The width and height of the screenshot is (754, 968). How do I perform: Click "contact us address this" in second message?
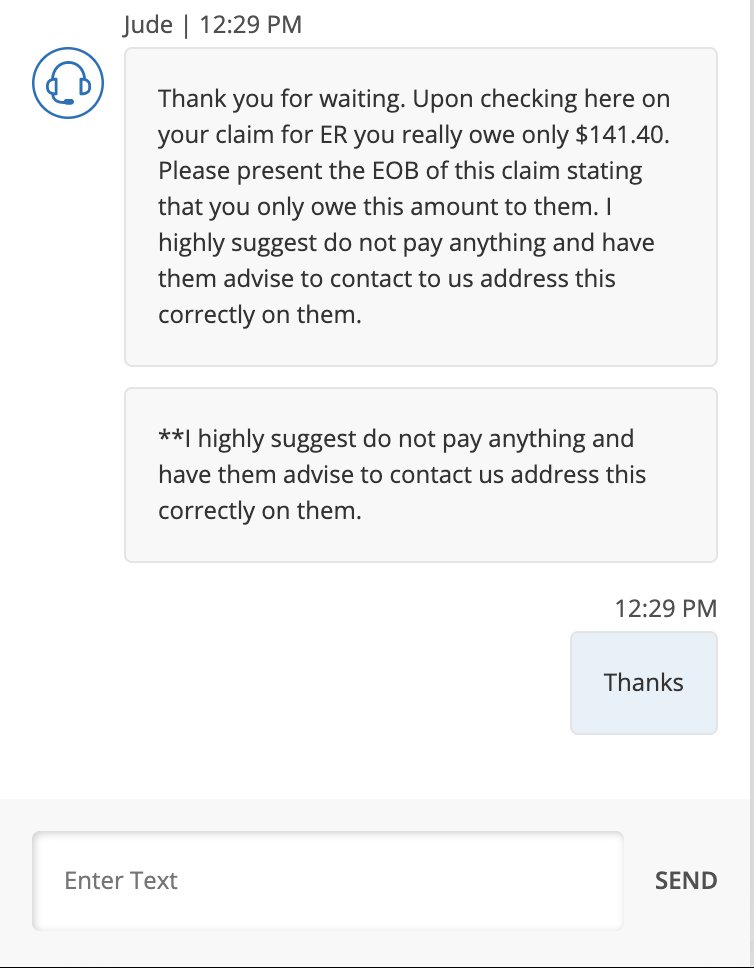click(518, 474)
